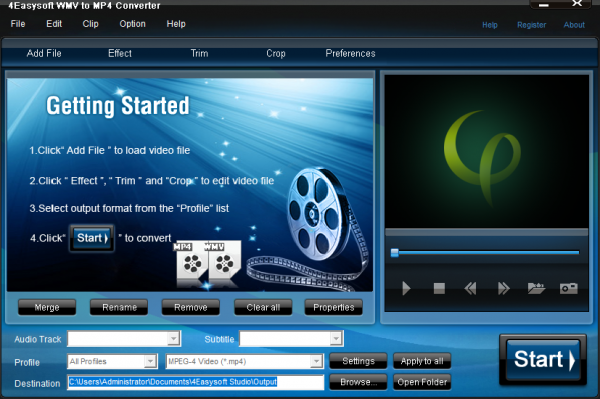This screenshot has height=399, width=600.
Task: Open the File menu
Action: pos(18,24)
